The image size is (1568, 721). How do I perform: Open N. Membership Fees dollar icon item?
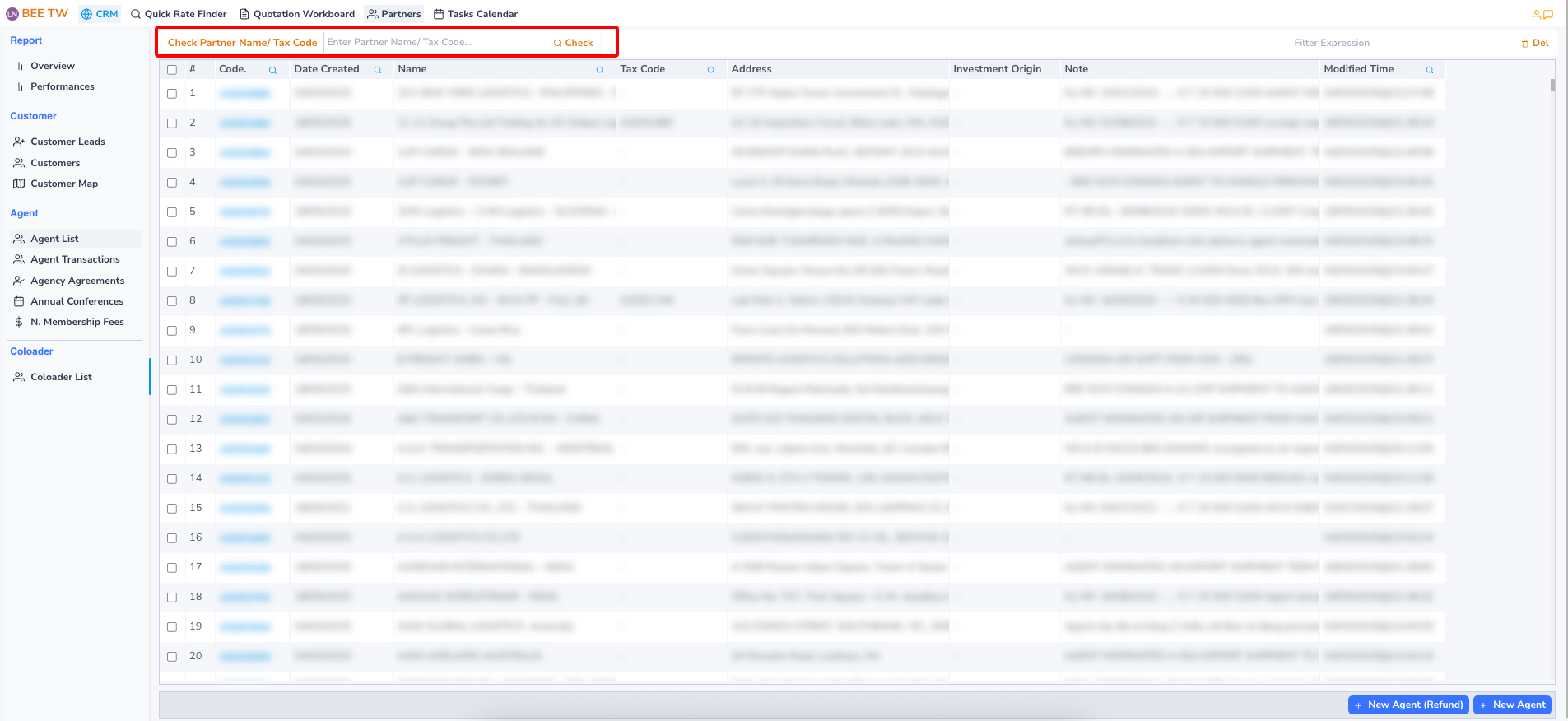(19, 322)
